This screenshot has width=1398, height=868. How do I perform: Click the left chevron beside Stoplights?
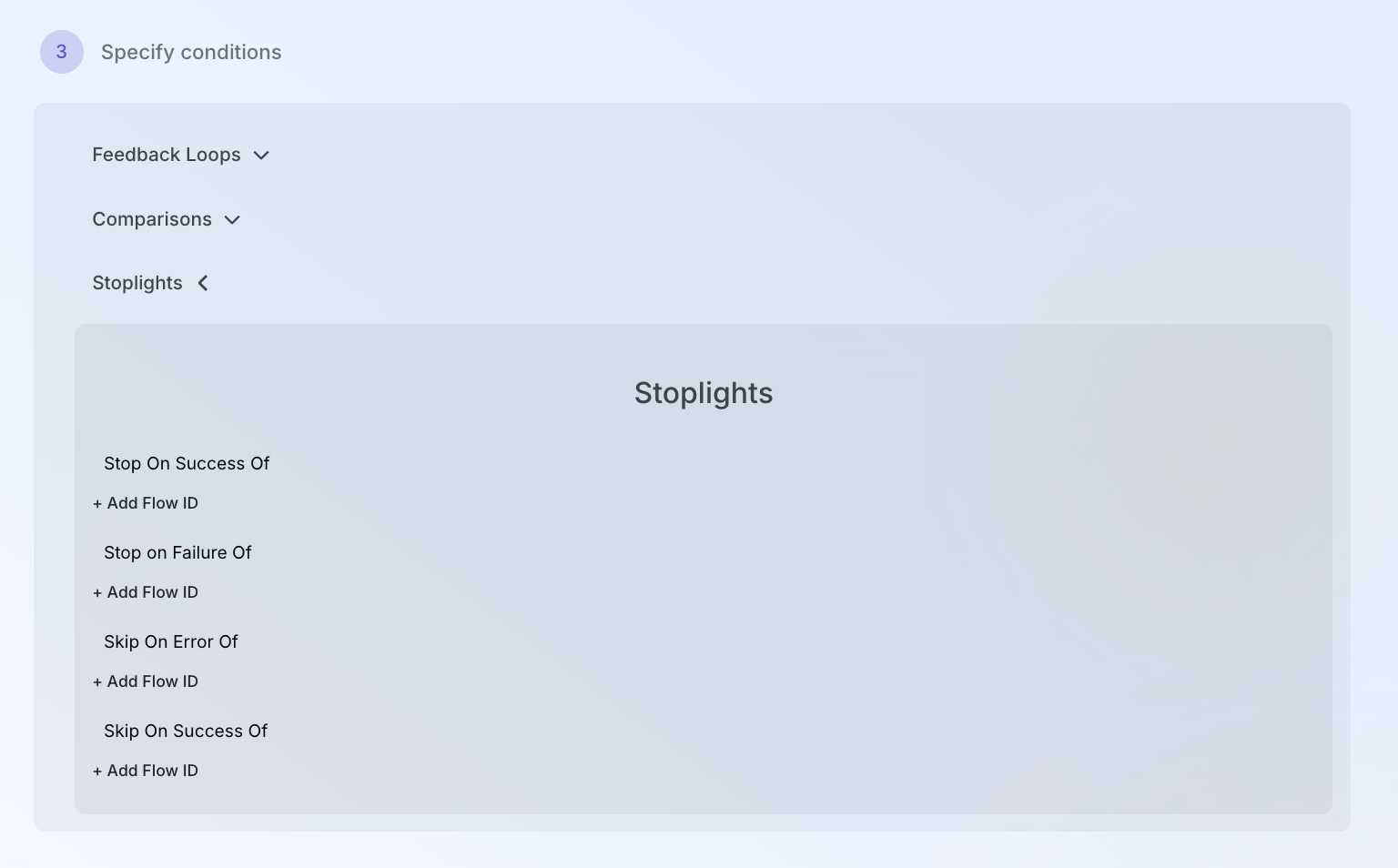click(x=203, y=284)
